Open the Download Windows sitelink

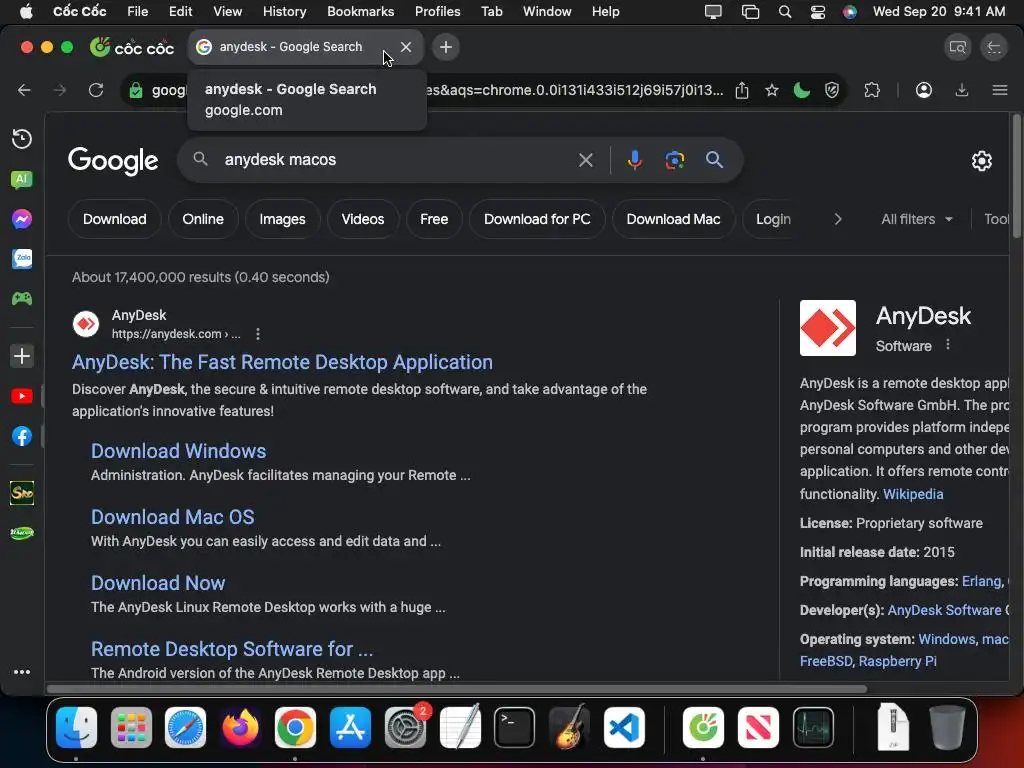(178, 451)
